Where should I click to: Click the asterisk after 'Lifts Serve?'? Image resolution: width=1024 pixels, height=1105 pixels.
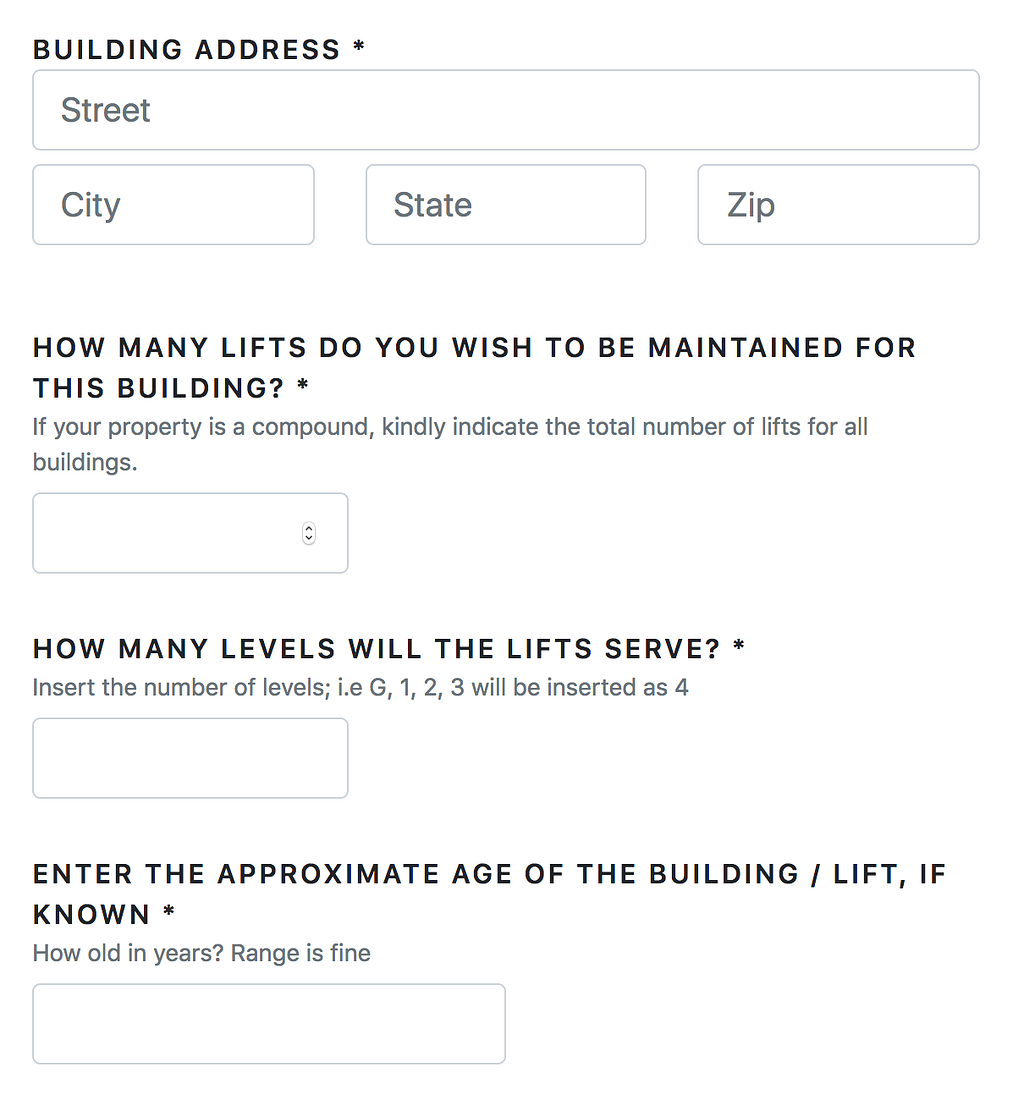[x=739, y=647]
